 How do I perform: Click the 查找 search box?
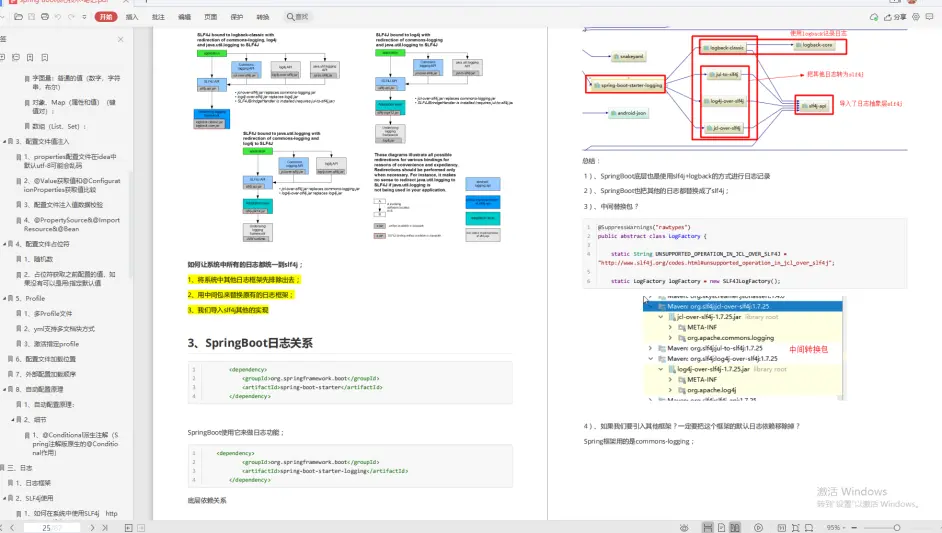click(298, 17)
